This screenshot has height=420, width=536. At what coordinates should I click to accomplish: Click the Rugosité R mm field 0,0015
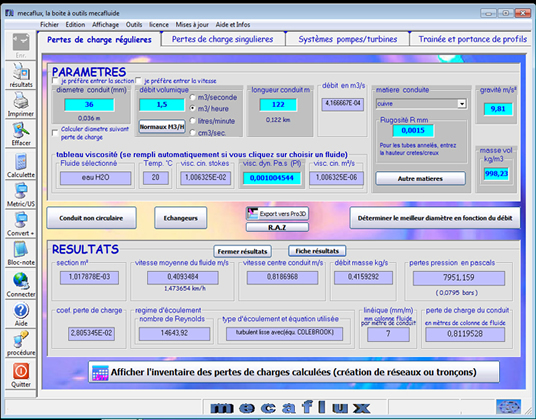pyautogui.click(x=413, y=130)
